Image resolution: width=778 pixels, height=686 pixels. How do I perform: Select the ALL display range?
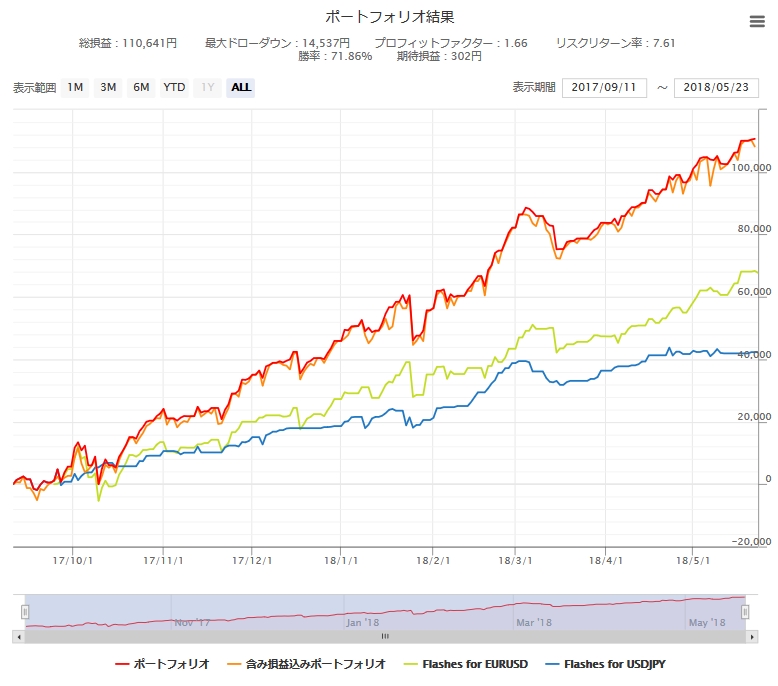tap(241, 88)
